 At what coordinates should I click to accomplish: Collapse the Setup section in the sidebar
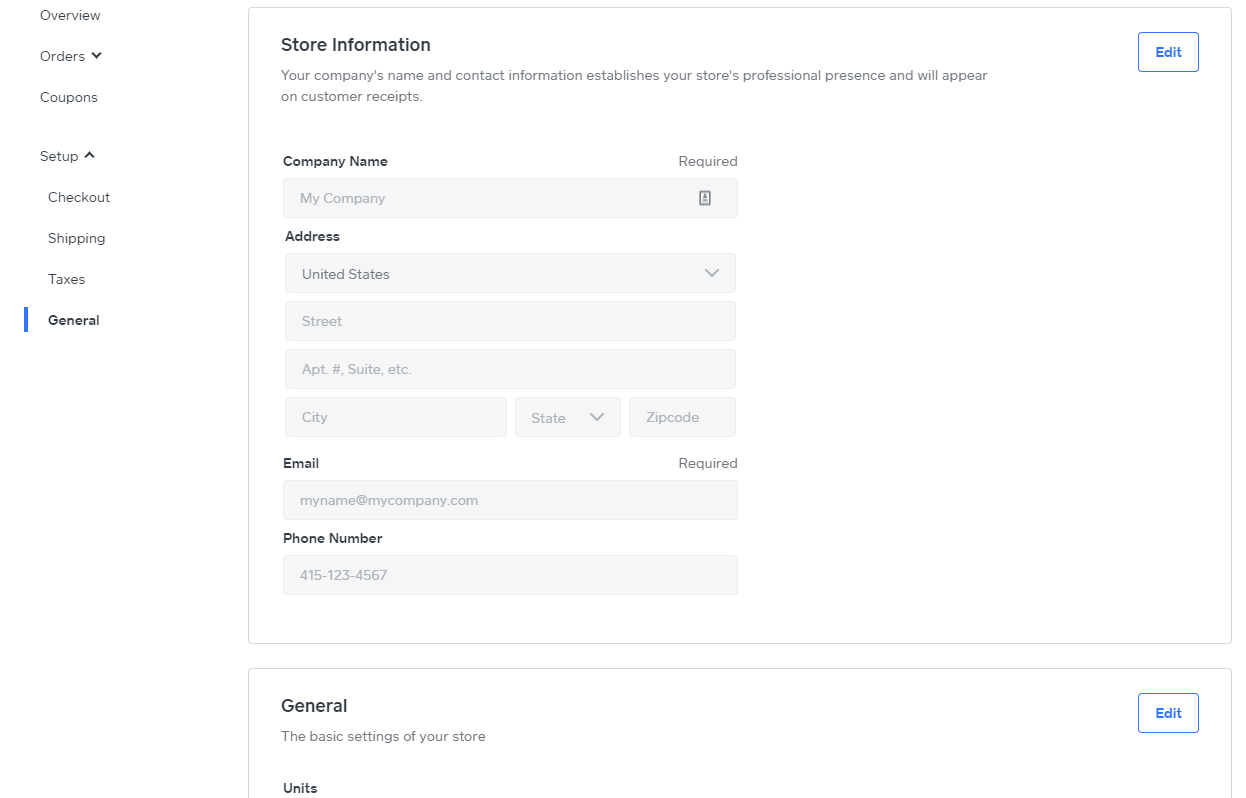(x=67, y=156)
